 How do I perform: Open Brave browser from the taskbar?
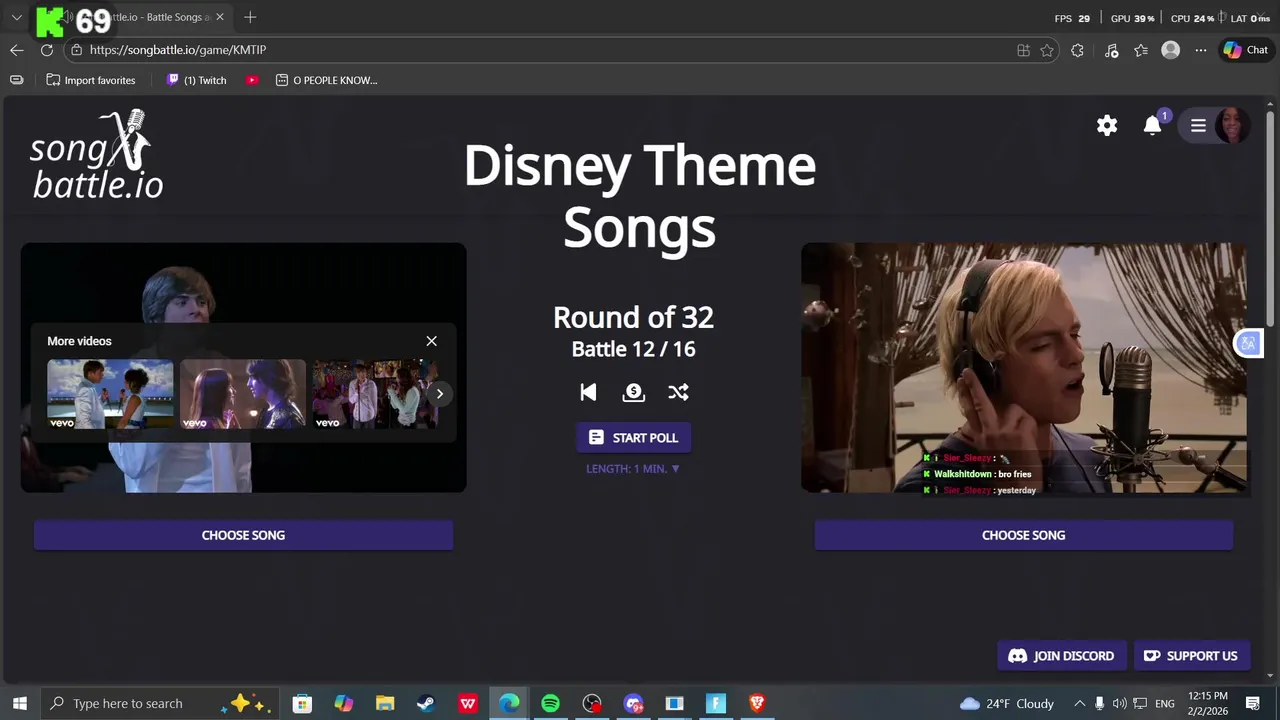[757, 703]
